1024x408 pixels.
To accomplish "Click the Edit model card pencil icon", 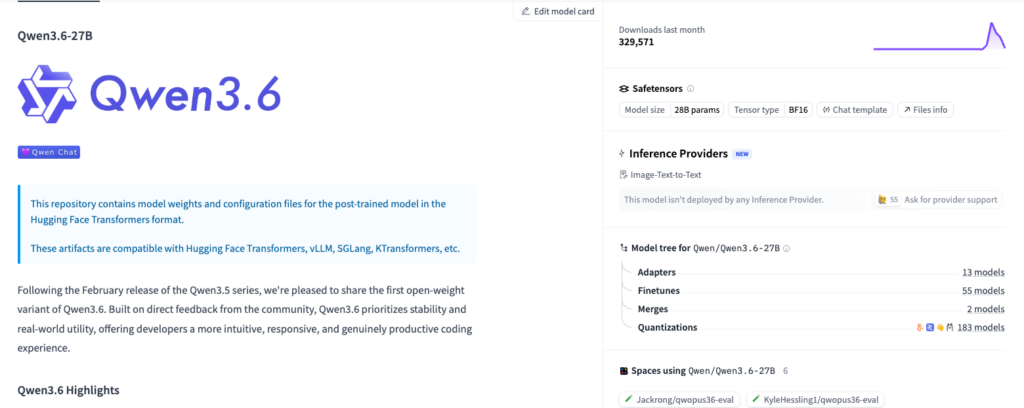I will tap(526, 12).
